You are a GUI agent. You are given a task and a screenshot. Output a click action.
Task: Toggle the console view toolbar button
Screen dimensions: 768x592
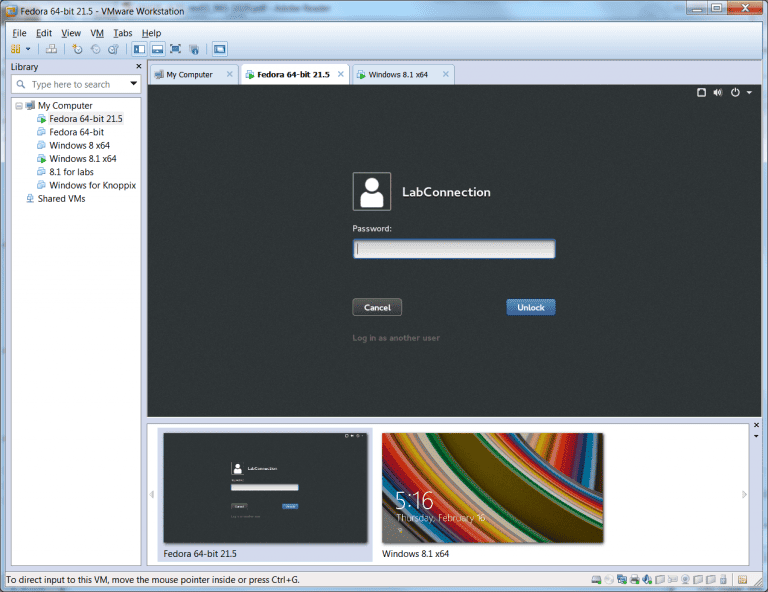click(219, 49)
